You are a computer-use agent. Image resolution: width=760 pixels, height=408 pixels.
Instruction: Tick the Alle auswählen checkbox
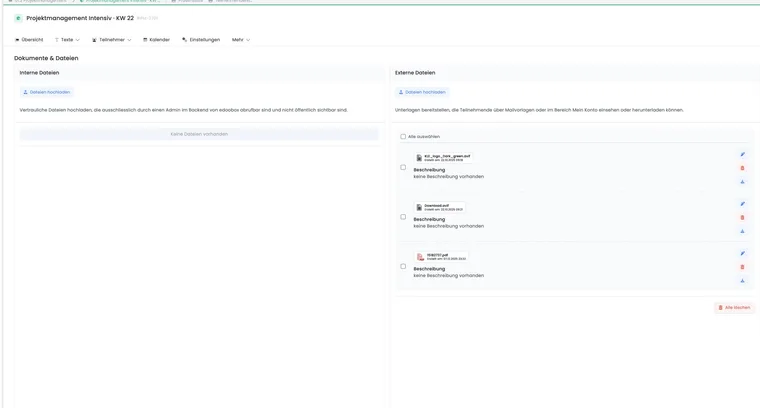click(403, 137)
